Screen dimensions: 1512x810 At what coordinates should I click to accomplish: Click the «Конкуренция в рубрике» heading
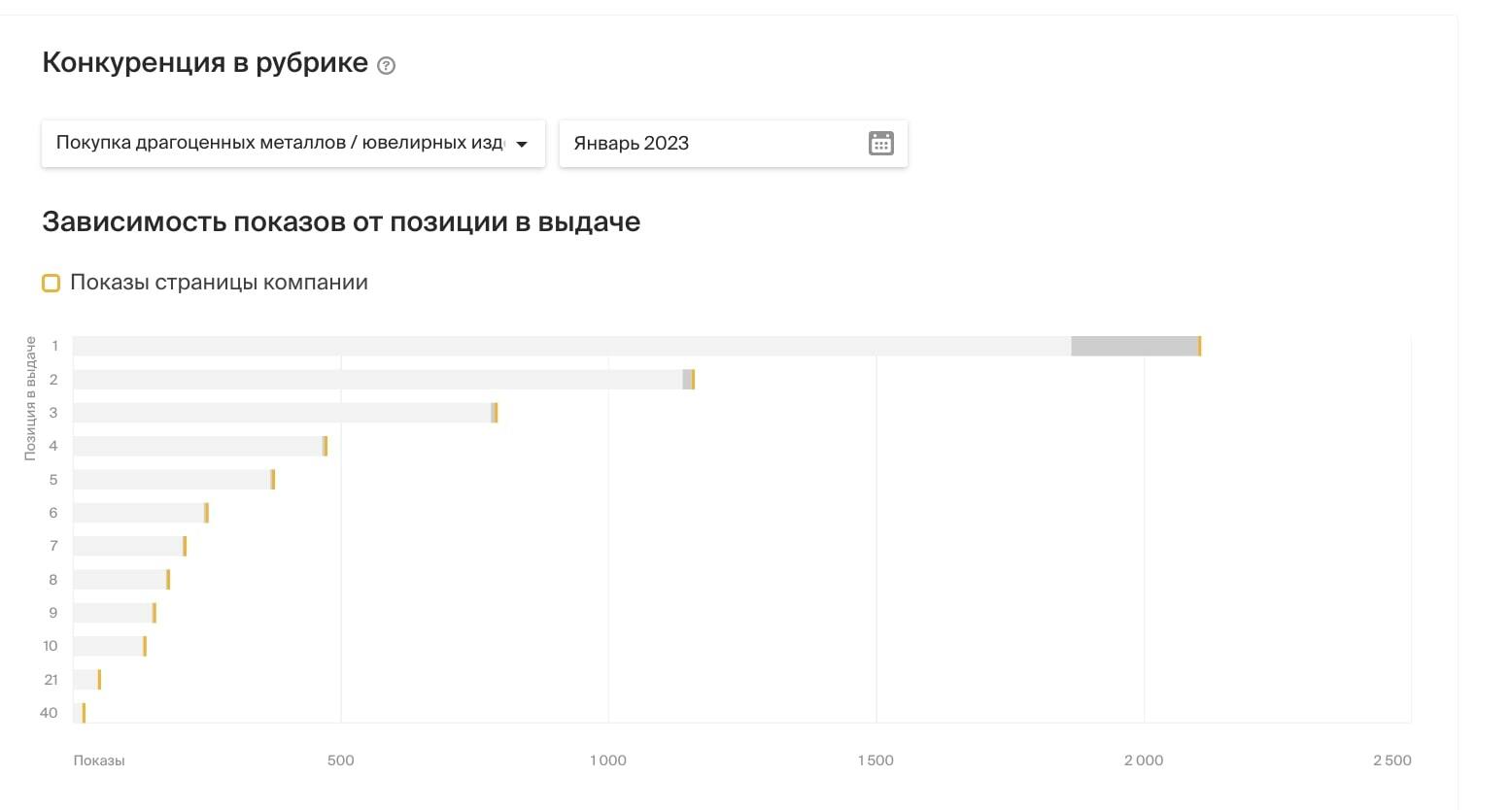tap(205, 63)
